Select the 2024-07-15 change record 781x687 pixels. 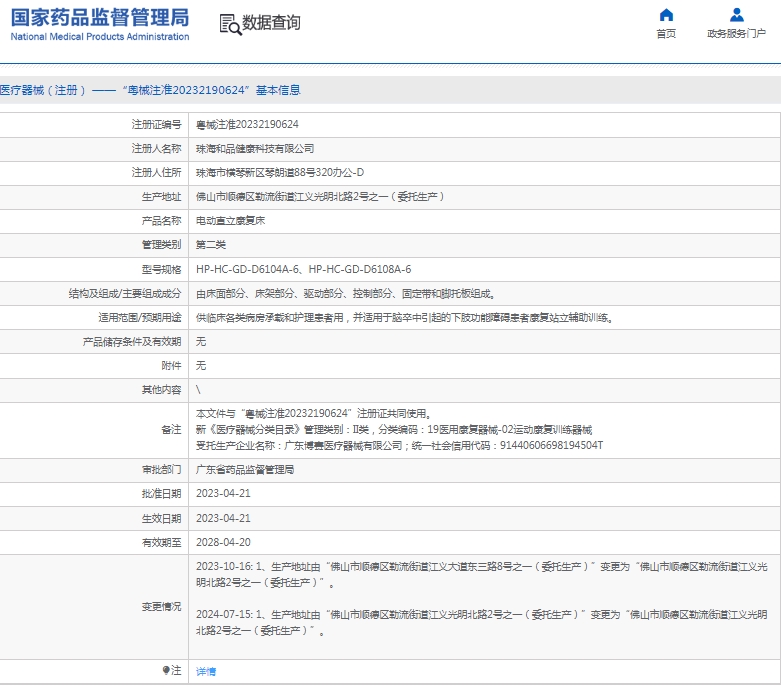pyautogui.click(x=482, y=623)
